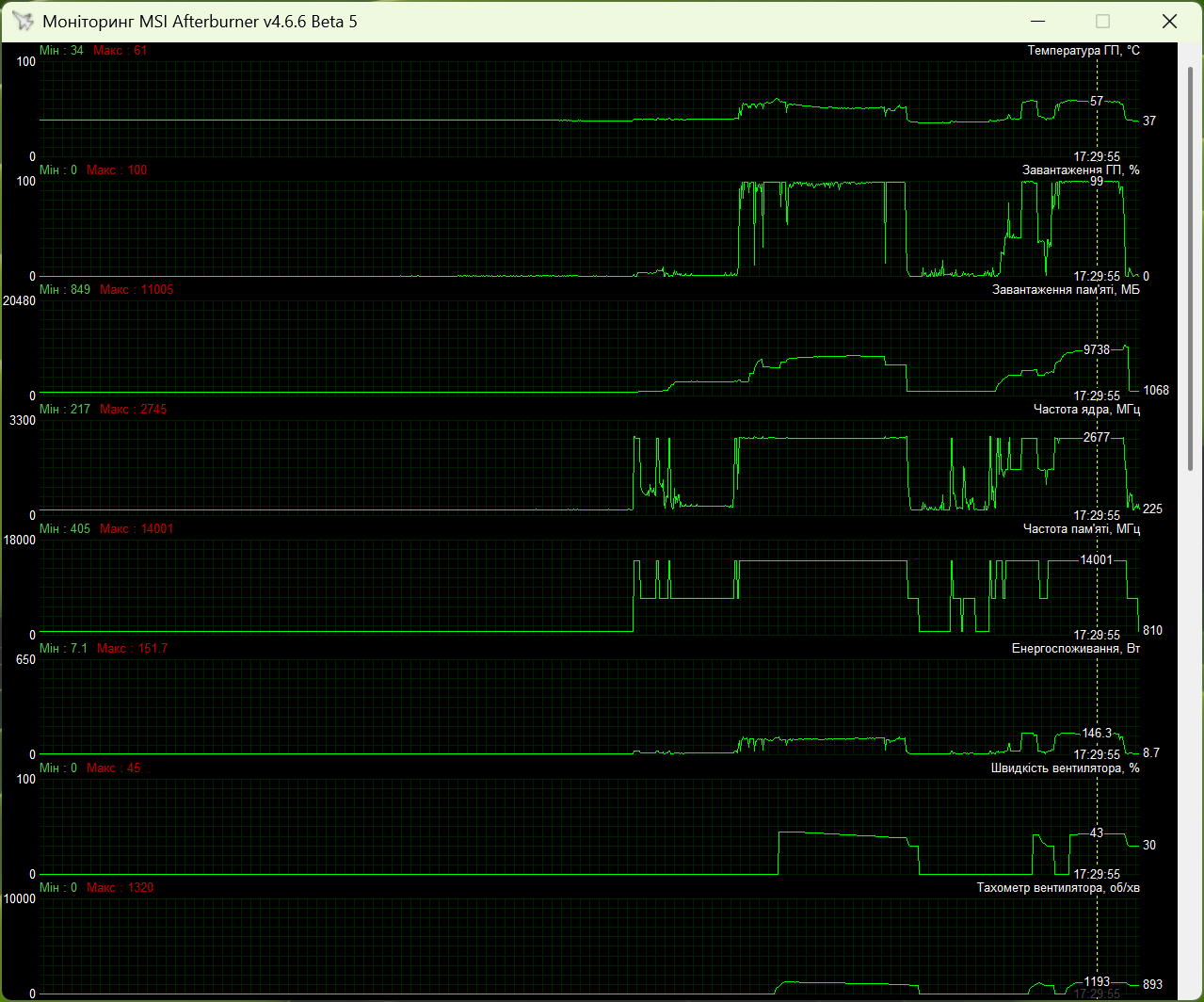The image size is (1204, 1002).
Task: Click the 14001 marker value on memory clock graph
Action: (1097, 559)
